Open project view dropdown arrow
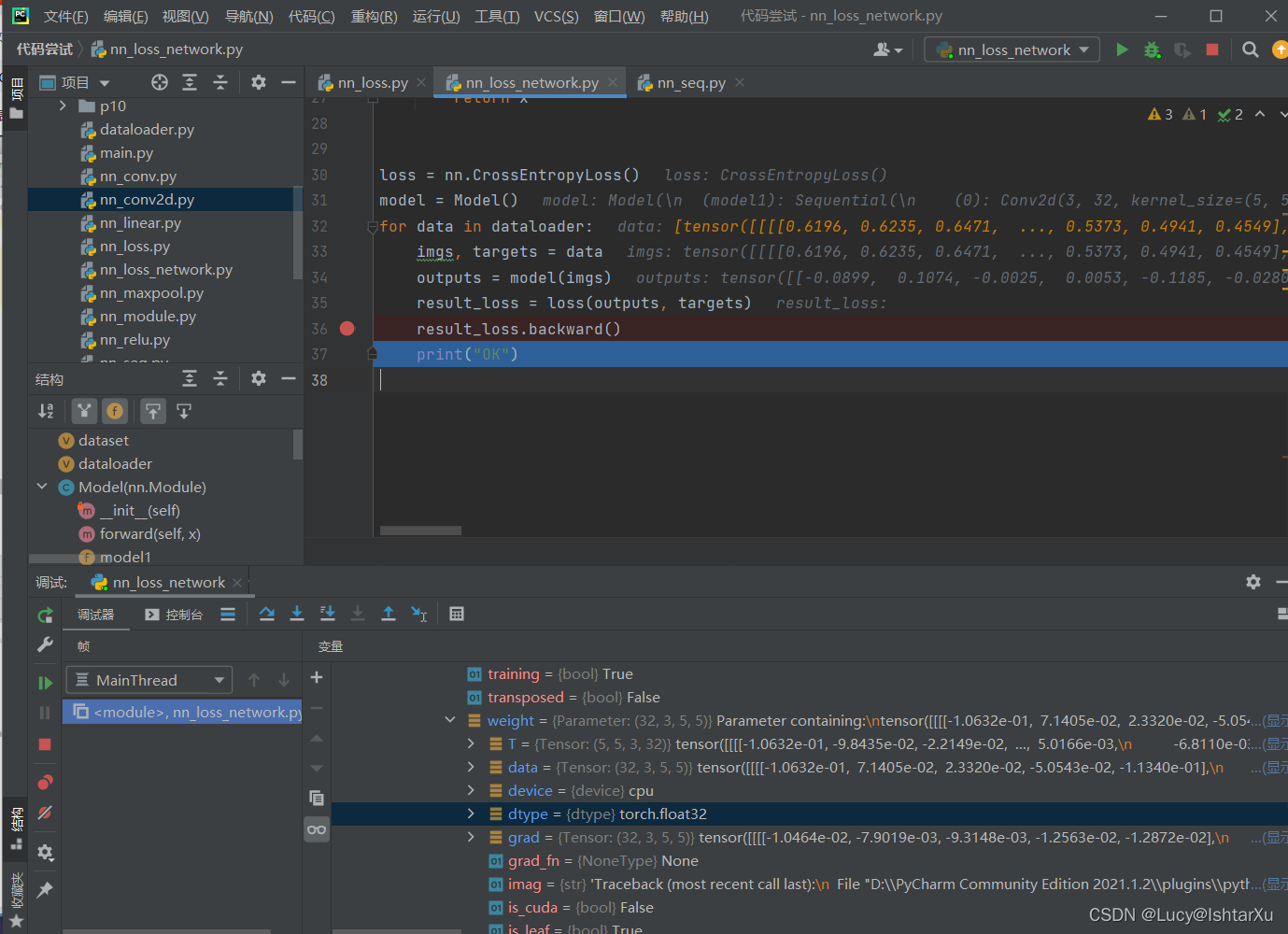The image size is (1288, 934). (105, 83)
